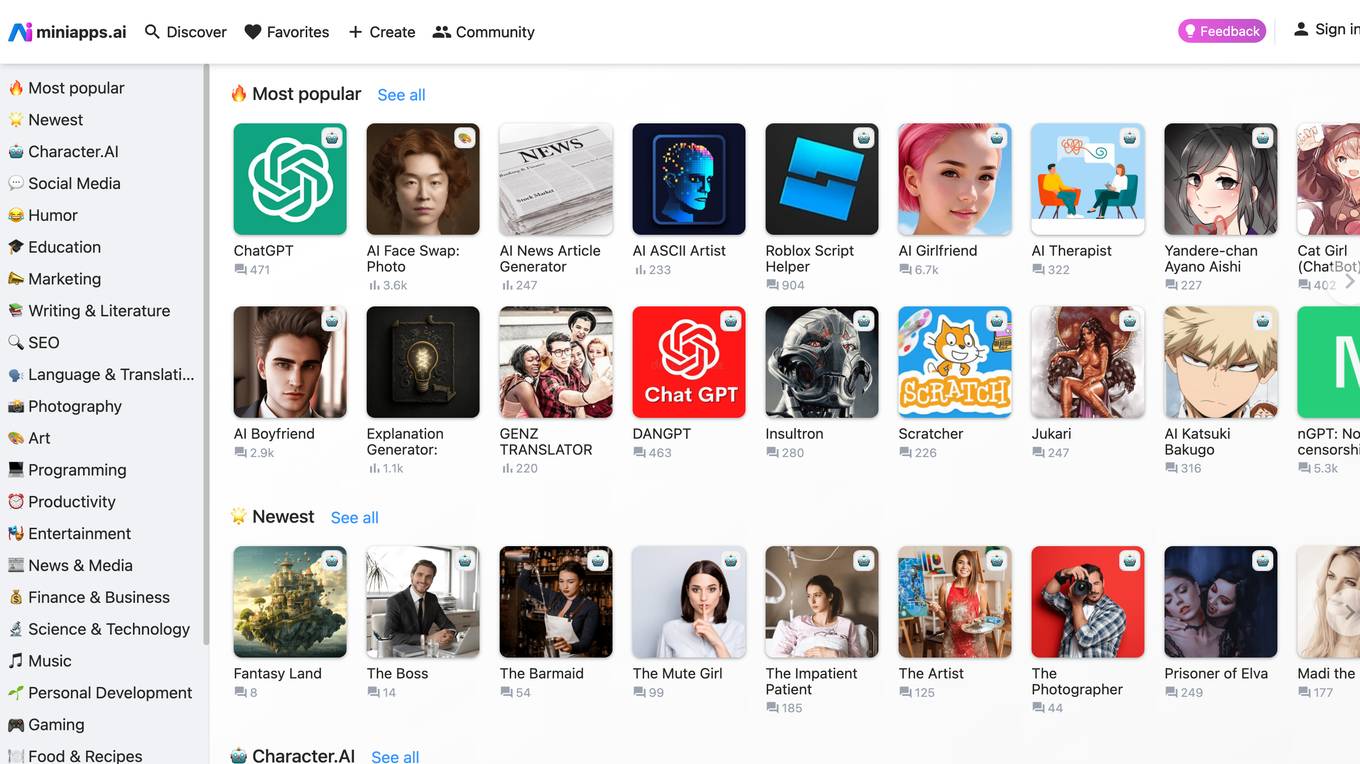Click the robot badge on DANGPT card

coord(730,321)
